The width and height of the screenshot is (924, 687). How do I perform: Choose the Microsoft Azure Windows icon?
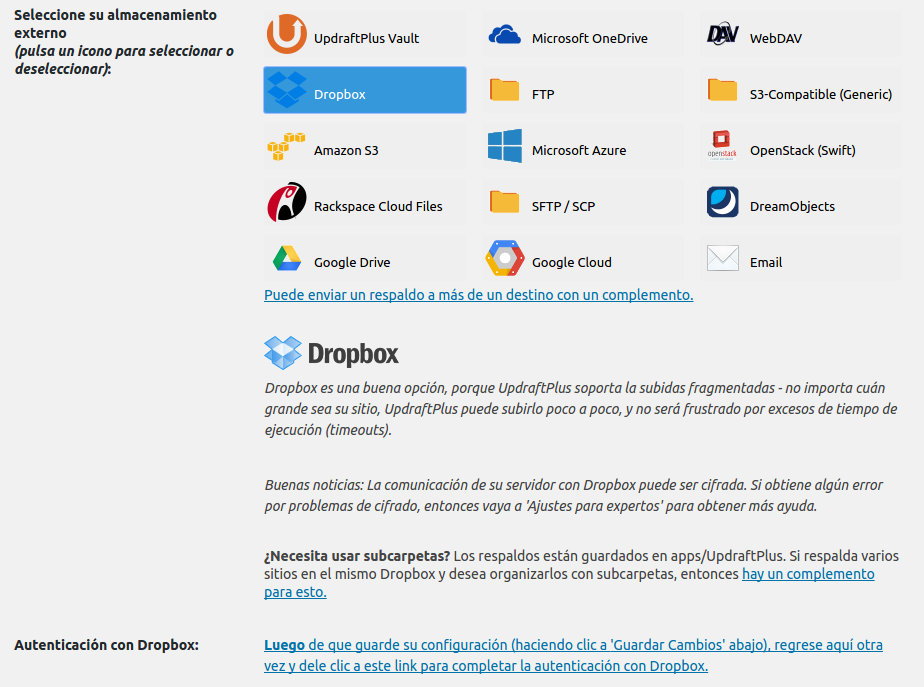click(505, 146)
